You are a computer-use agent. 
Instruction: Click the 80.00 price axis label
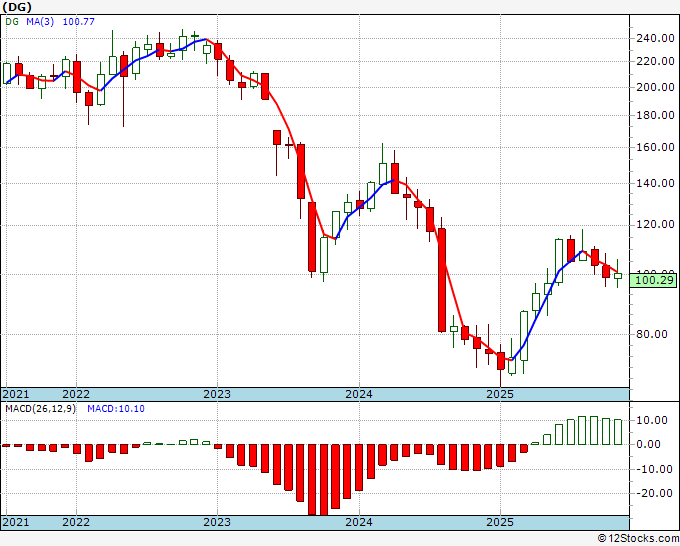(x=652, y=334)
